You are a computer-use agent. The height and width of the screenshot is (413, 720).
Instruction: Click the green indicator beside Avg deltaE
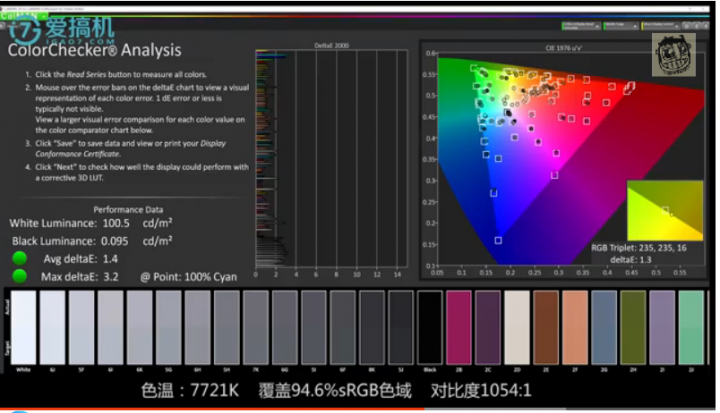(19, 258)
